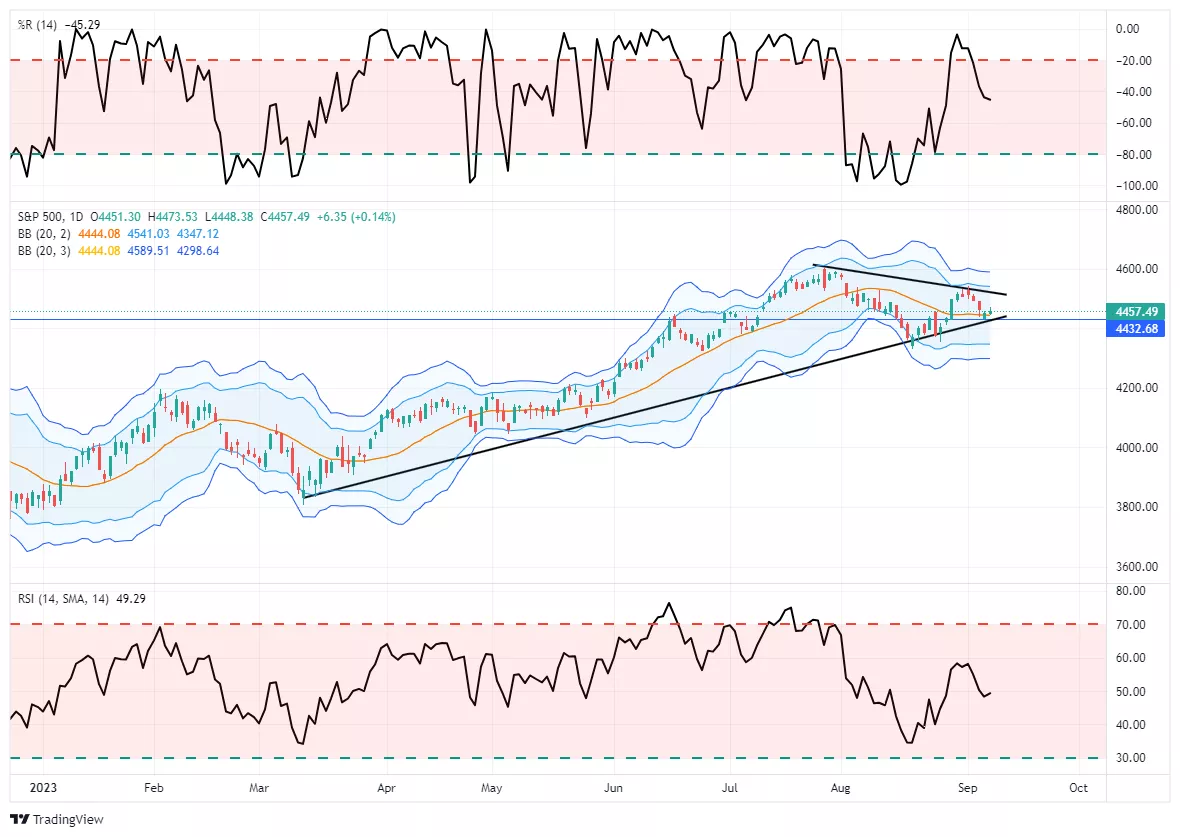Click the 2023 label on time axis
Screen dimensions: 1180x837
pyautogui.click(x=43, y=787)
